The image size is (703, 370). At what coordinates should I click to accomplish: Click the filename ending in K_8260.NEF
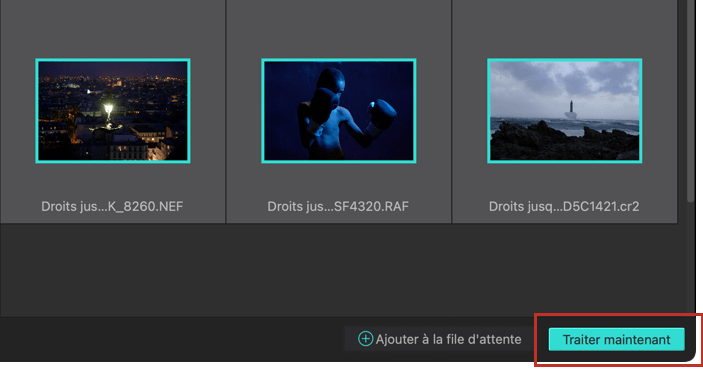pyautogui.click(x=112, y=206)
